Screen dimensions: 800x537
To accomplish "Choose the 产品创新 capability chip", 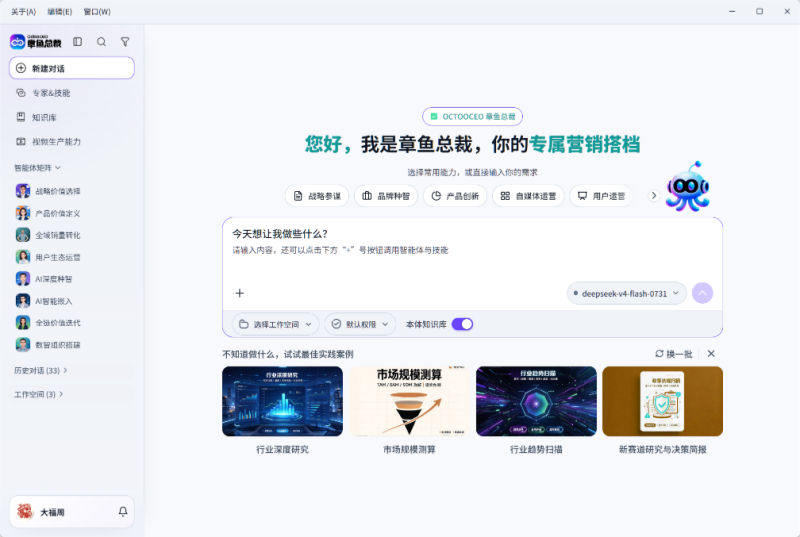I will click(x=455, y=196).
